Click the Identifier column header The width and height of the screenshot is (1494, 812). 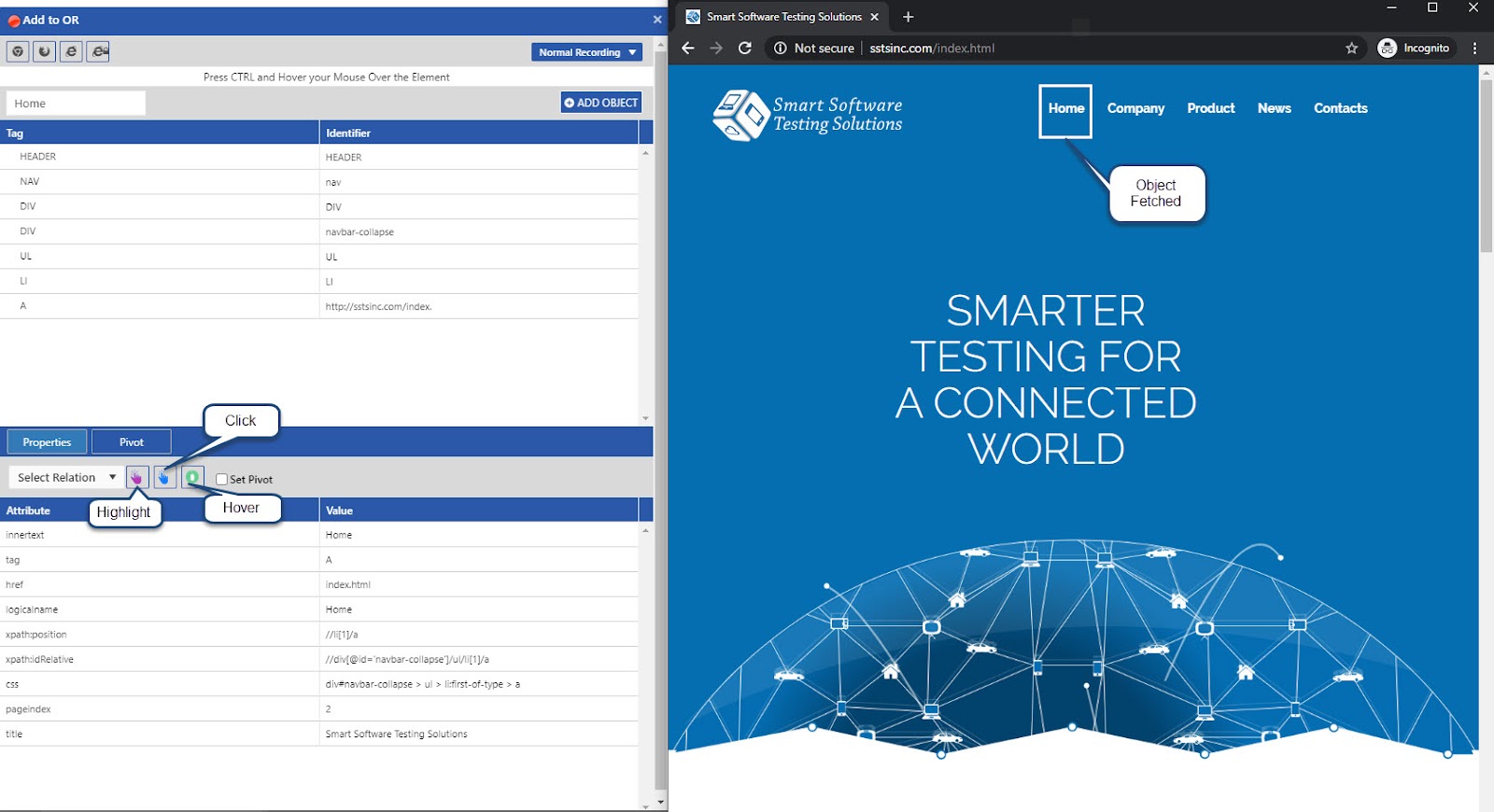click(479, 133)
